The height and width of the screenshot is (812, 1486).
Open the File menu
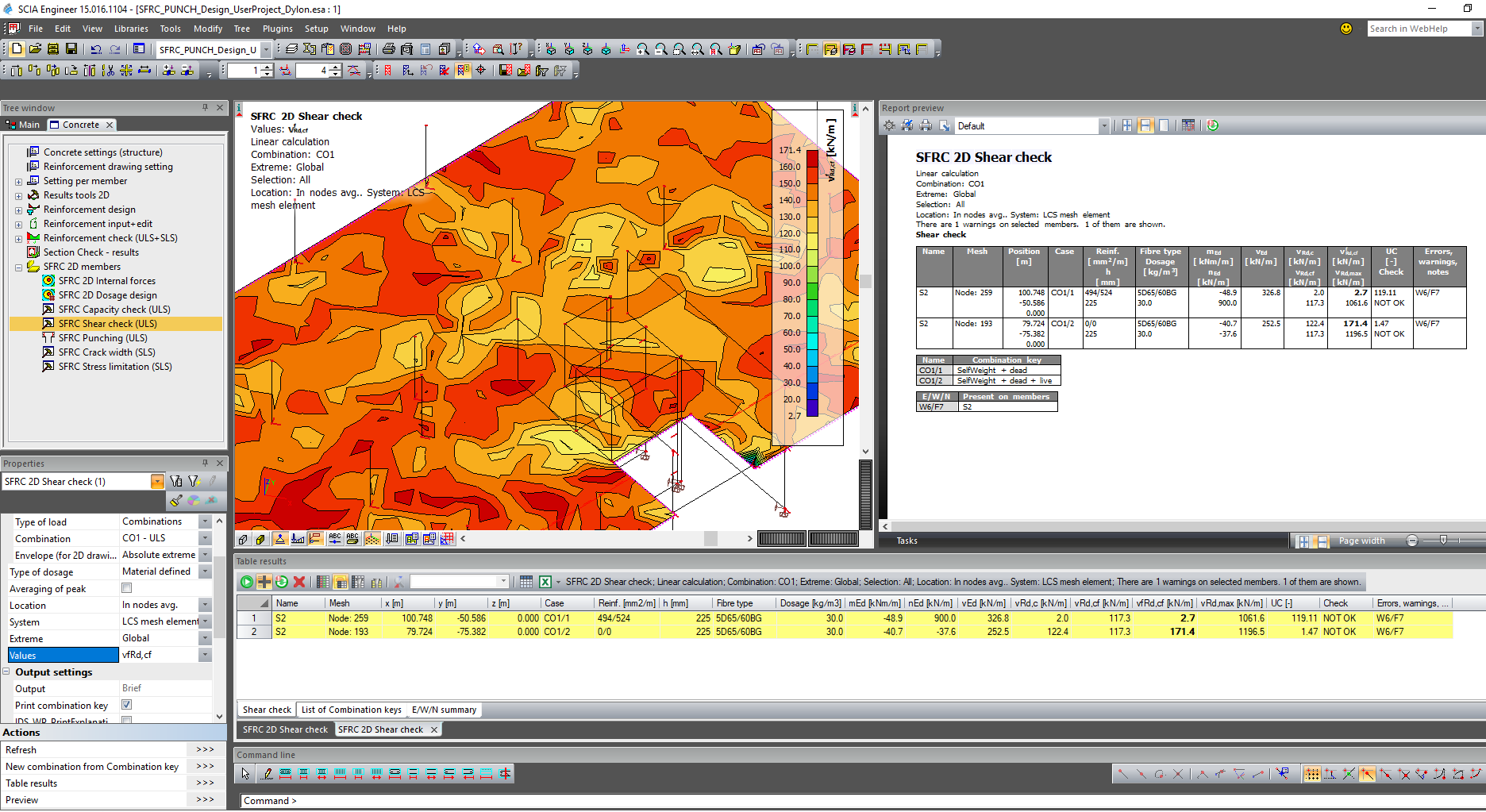click(36, 29)
